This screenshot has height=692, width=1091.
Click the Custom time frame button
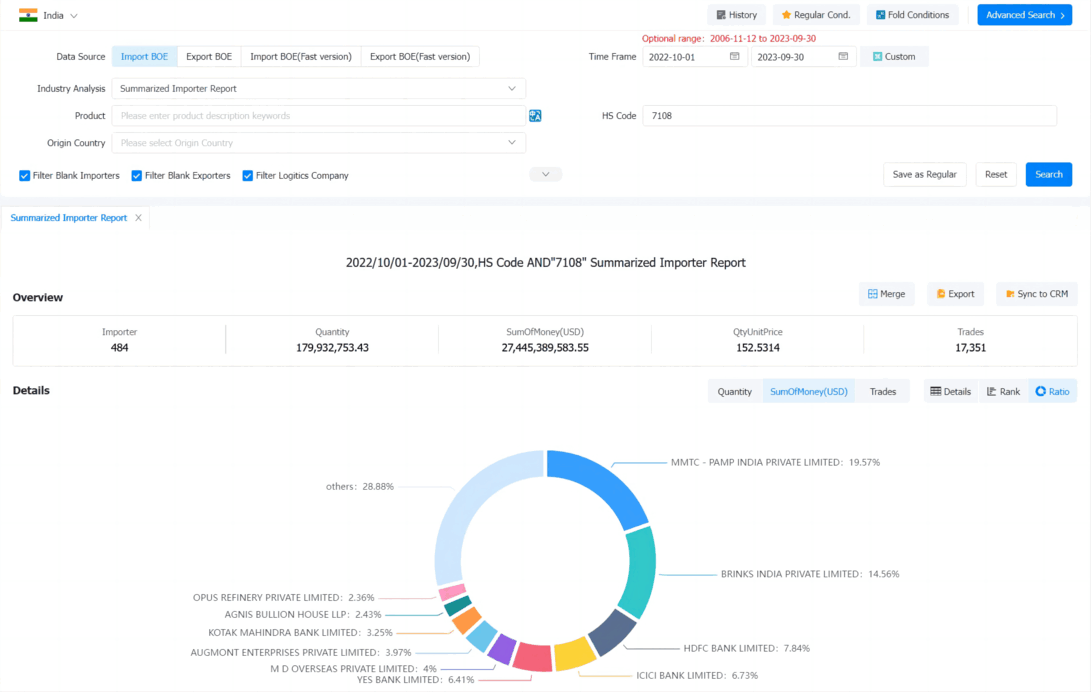coord(894,56)
